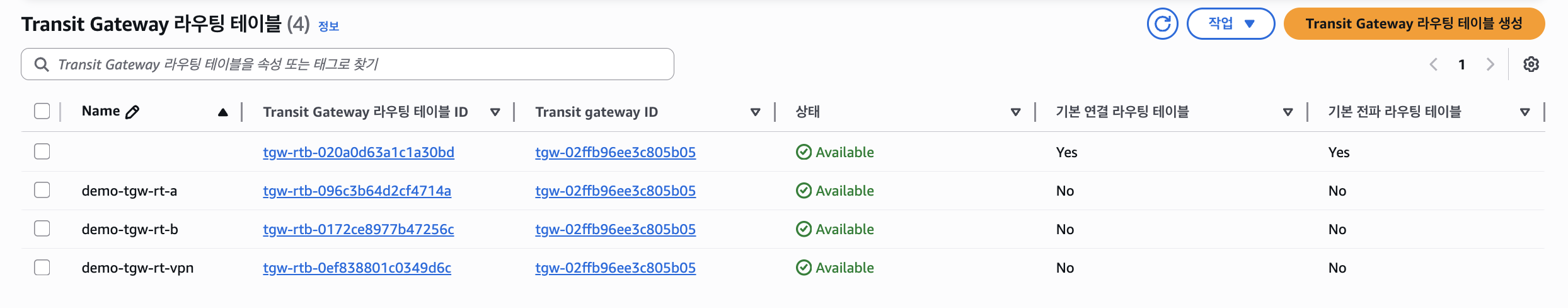Click Available status icon for demo-tgw-rt-vpn
Screen dimensions: 1568x308
point(804,268)
